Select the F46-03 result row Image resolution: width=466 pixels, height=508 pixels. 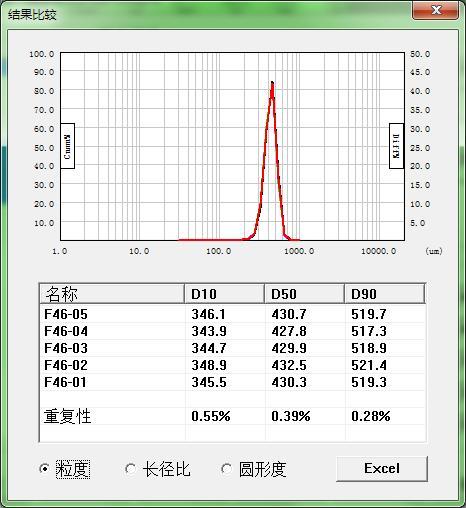point(232,348)
